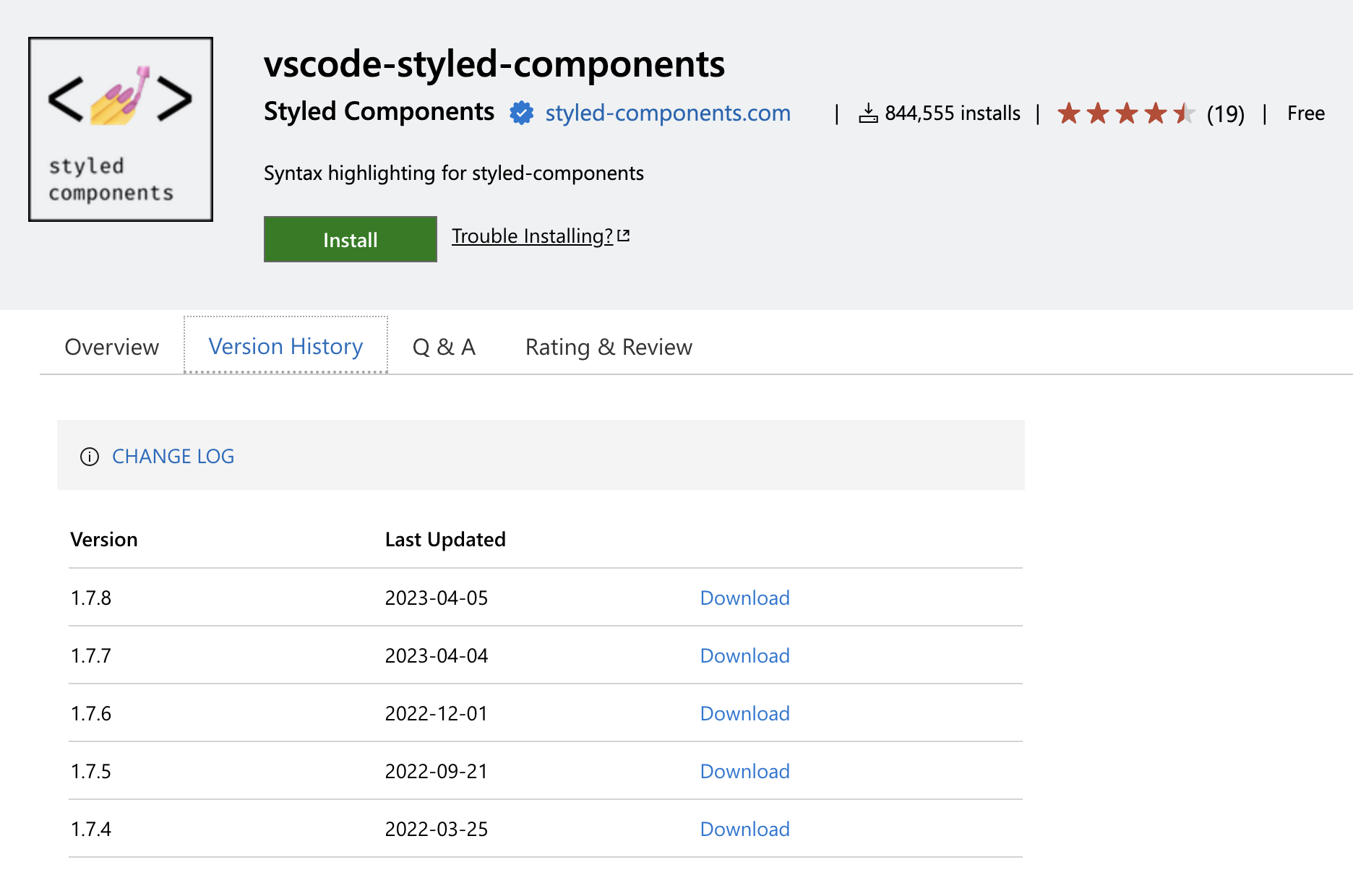Click the (19) review count
The image size is (1353, 896).
pos(1226,114)
